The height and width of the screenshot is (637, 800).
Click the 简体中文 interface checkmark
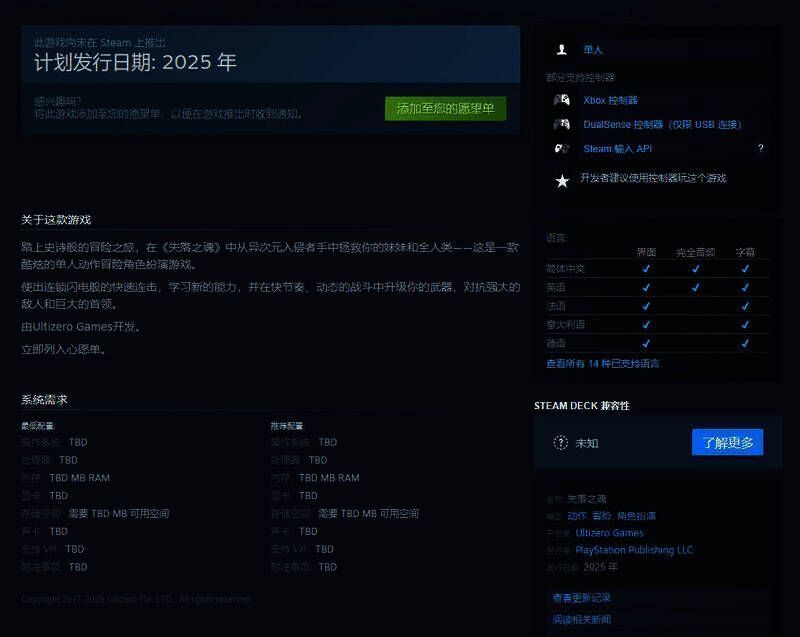point(645,270)
